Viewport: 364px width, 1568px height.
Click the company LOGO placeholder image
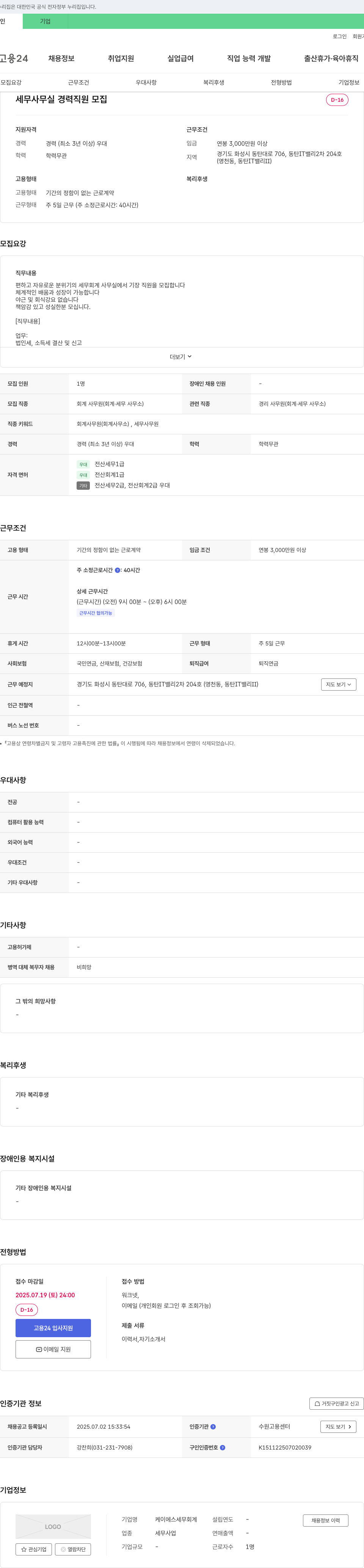[53, 1527]
